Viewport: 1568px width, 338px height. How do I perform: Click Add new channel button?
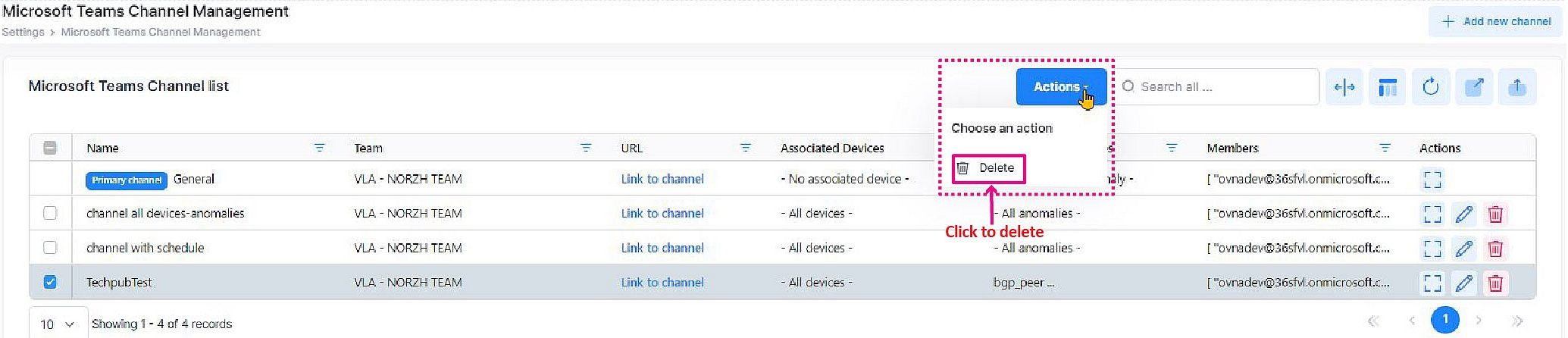(1497, 21)
